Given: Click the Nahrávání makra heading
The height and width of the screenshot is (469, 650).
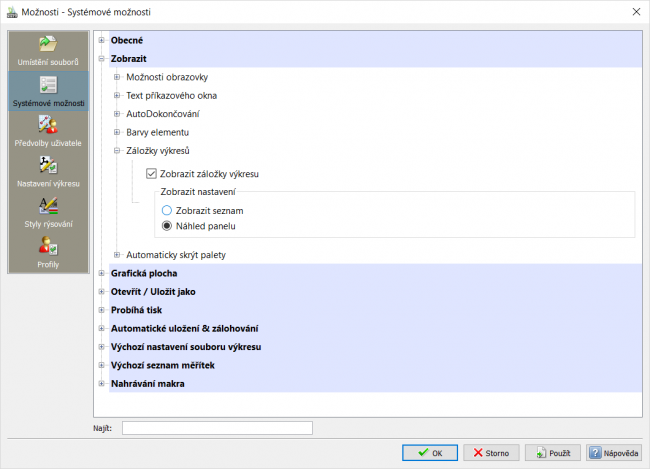Looking at the screenshot, I should coord(148,384).
